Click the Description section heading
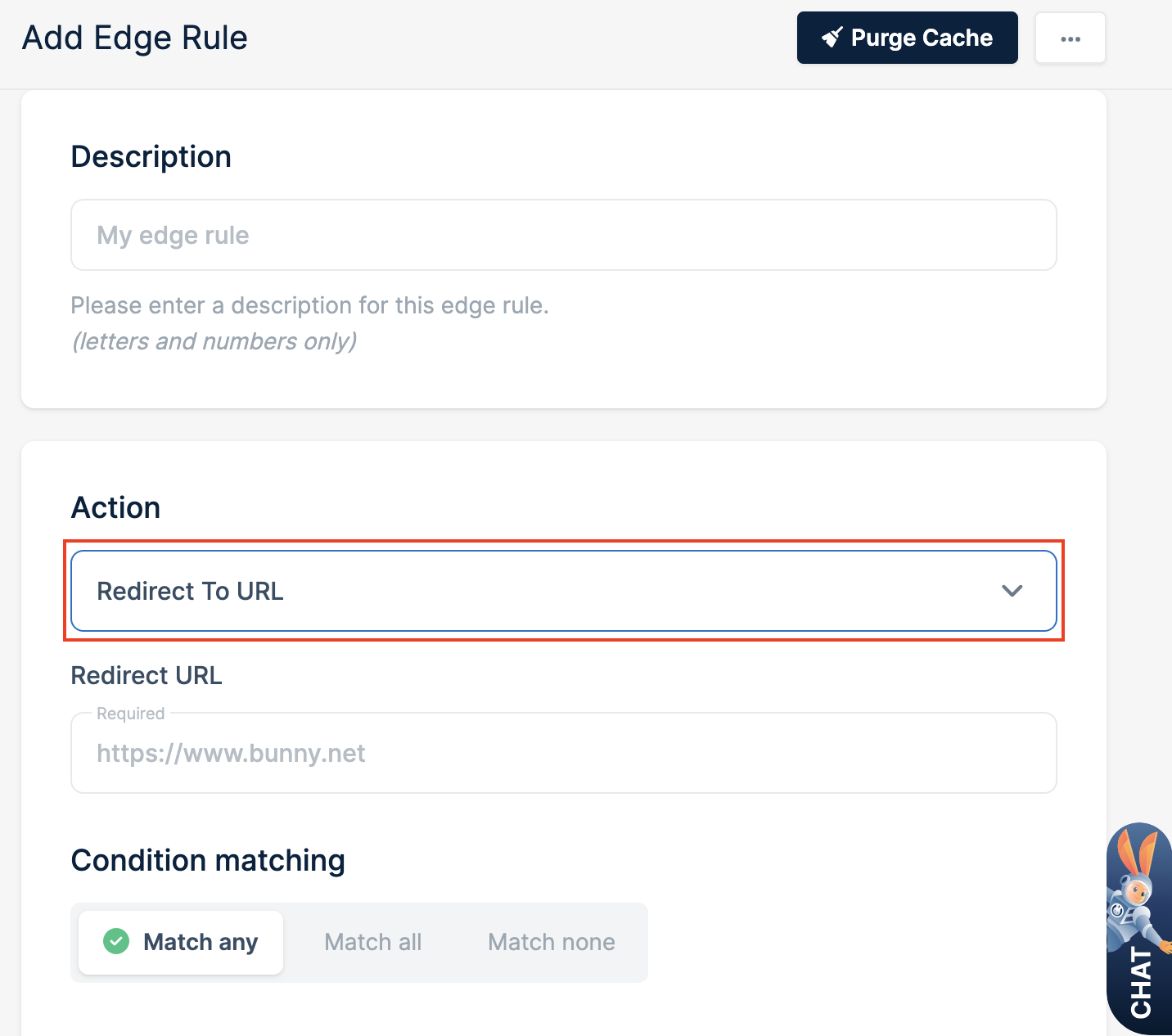 tap(151, 156)
